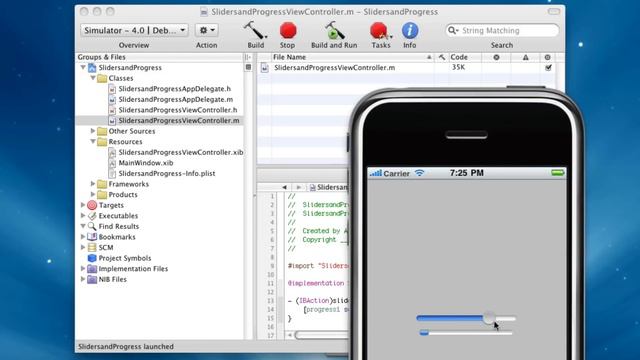Screen dimensions: 640x360
Task: Click the red Stop icon
Action: (x=288, y=31)
